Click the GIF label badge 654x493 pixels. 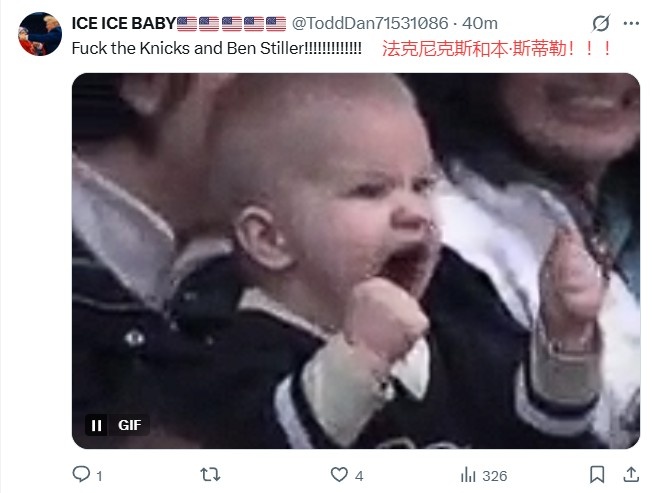point(129,425)
